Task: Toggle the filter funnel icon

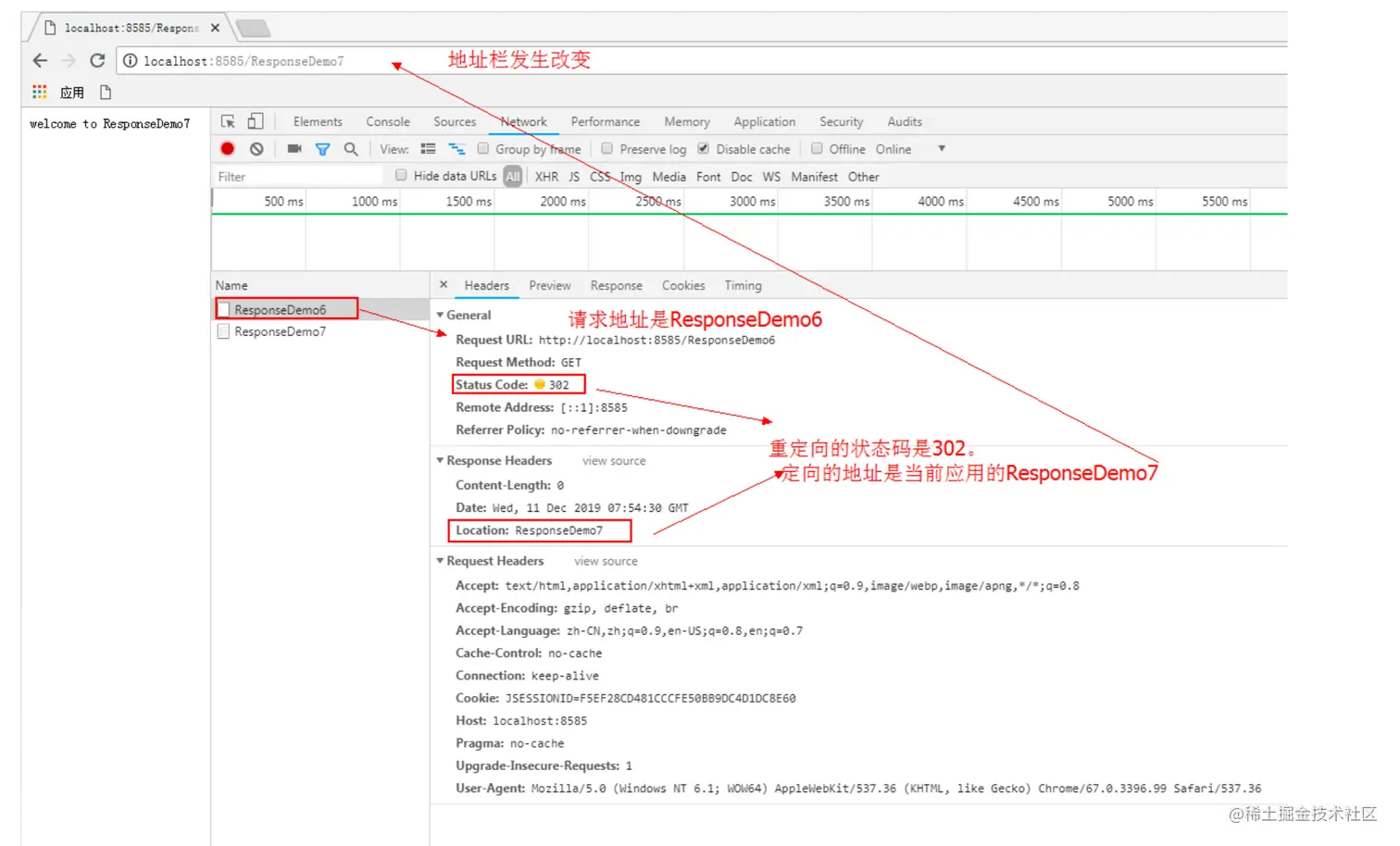Action: [x=322, y=149]
